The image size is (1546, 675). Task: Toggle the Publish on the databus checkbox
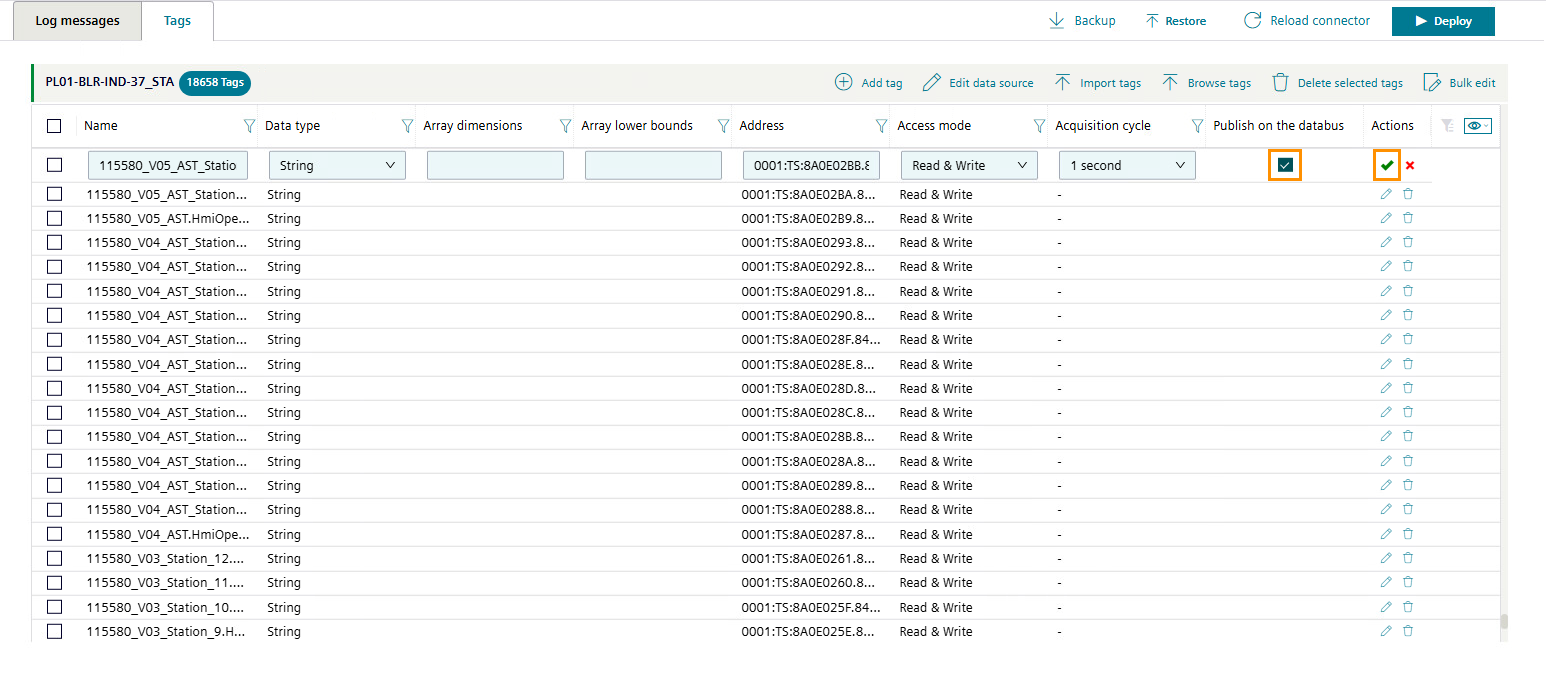[1285, 165]
